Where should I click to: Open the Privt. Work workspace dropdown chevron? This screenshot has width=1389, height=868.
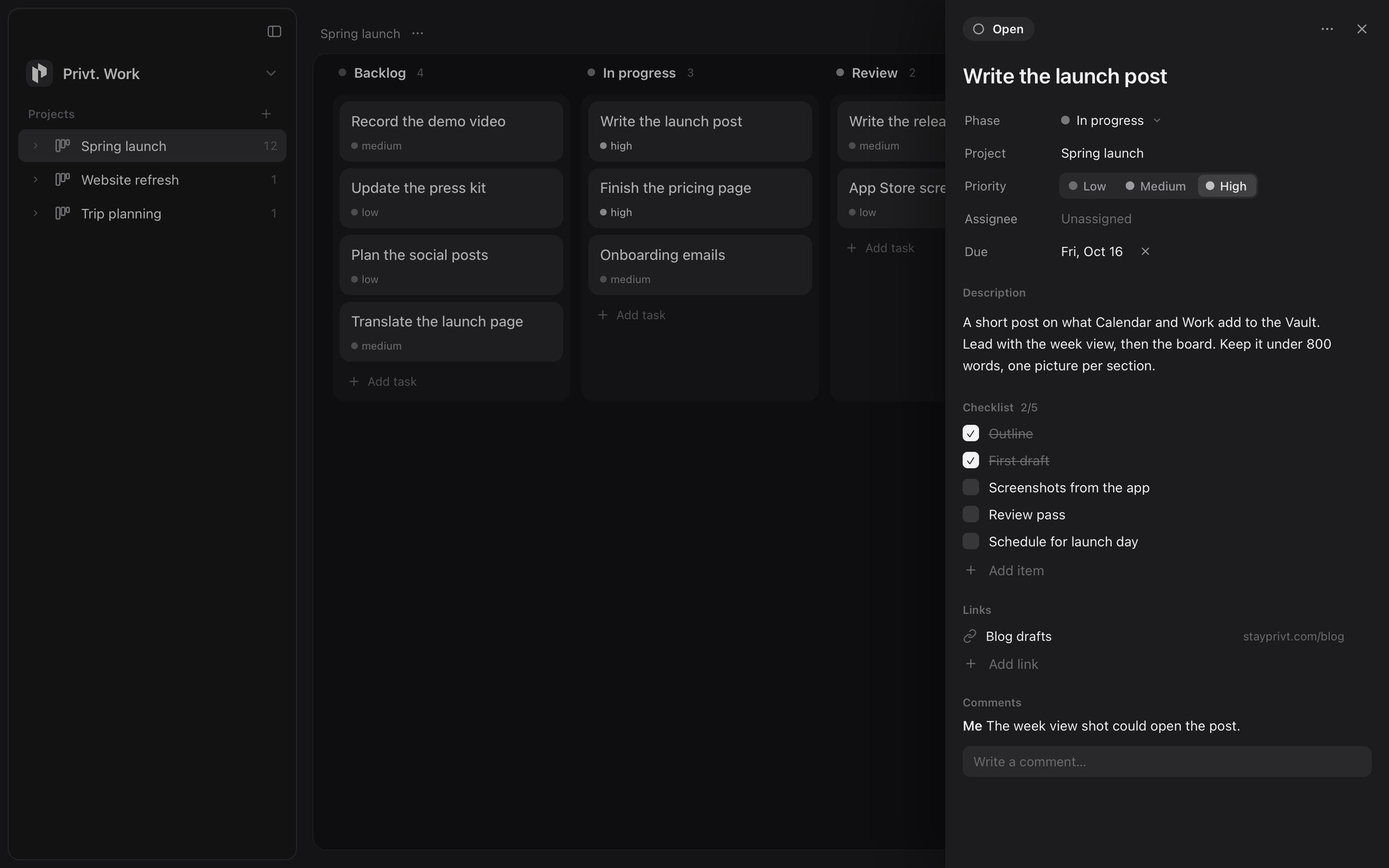tap(271, 73)
